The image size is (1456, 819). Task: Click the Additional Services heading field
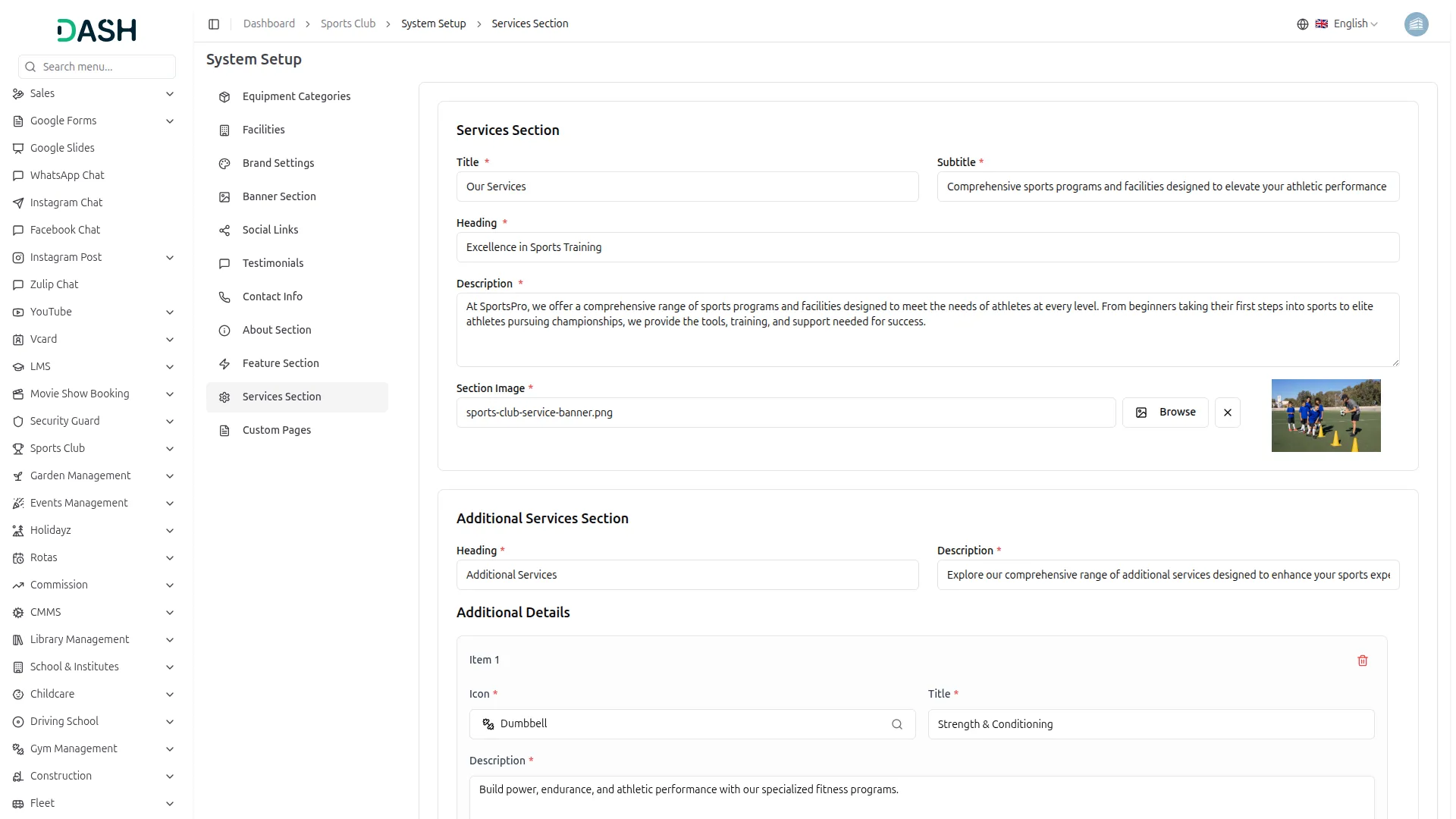click(x=687, y=575)
